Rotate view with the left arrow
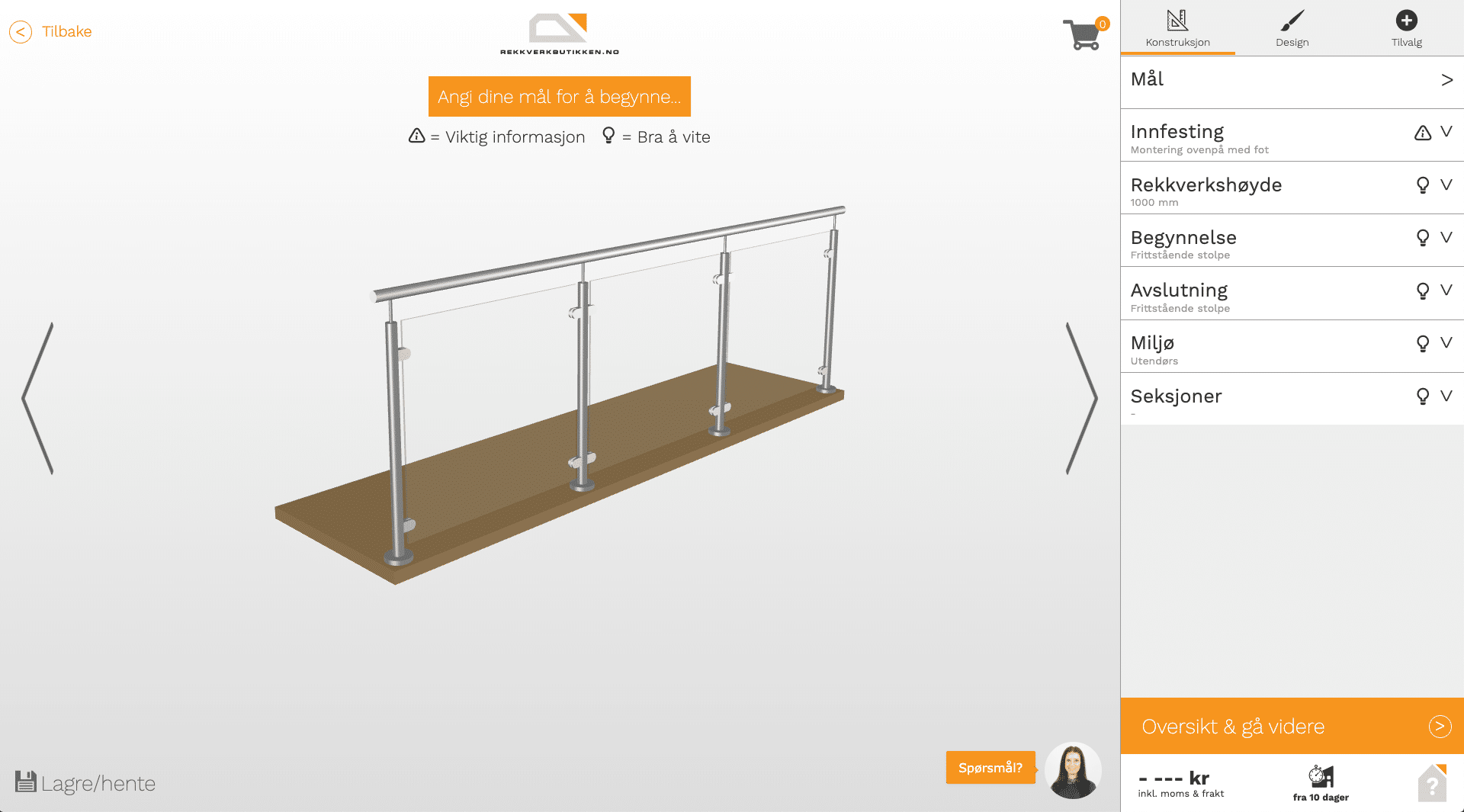 (38, 398)
